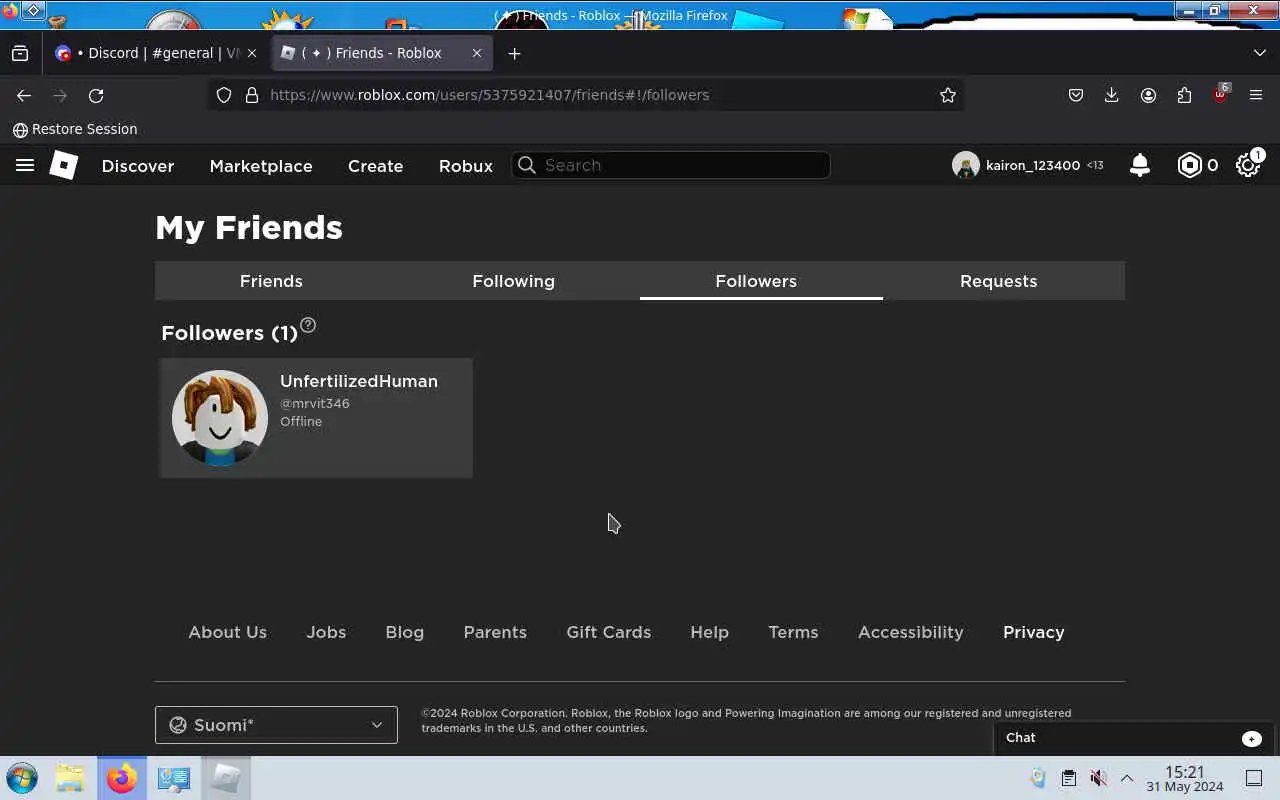The height and width of the screenshot is (800, 1280).
Task: Select the Friends tab
Action: pos(271,281)
